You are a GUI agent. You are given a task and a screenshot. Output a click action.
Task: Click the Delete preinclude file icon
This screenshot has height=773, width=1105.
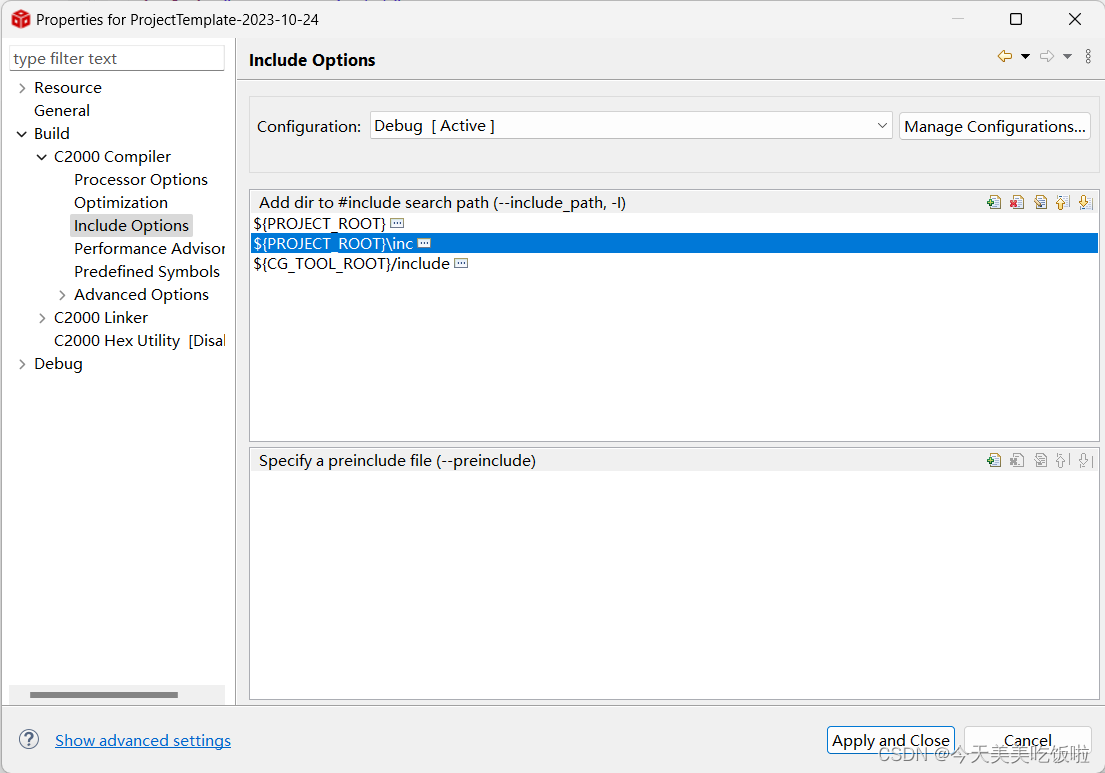pos(1017,461)
